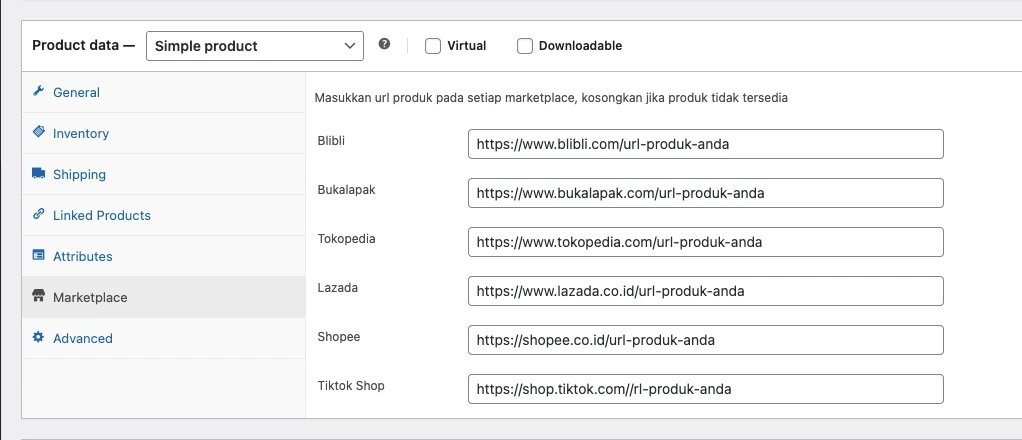Click the Advanced gear icon
Viewport: 1022px width, 440px height.
tap(38, 337)
